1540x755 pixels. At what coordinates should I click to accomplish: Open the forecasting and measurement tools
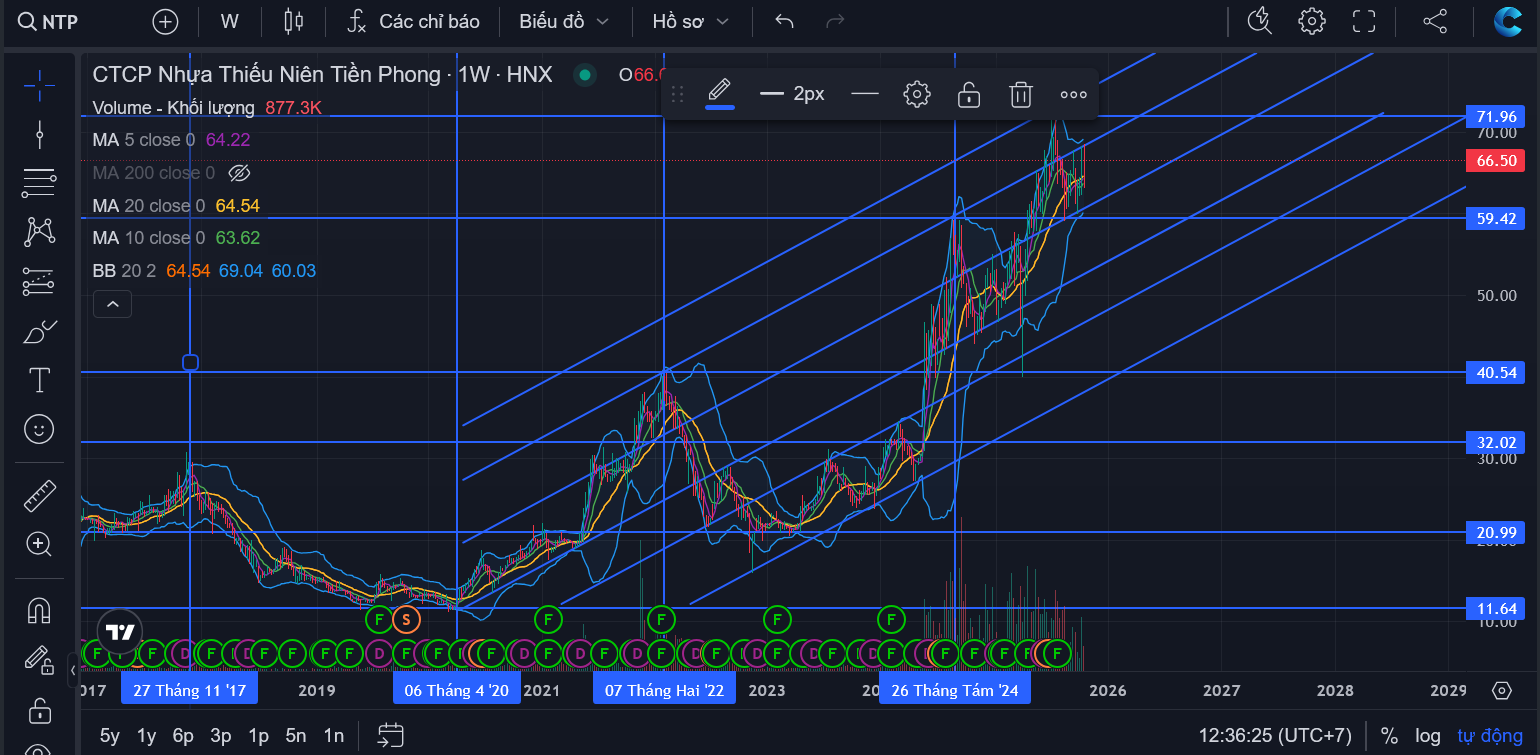point(39,282)
